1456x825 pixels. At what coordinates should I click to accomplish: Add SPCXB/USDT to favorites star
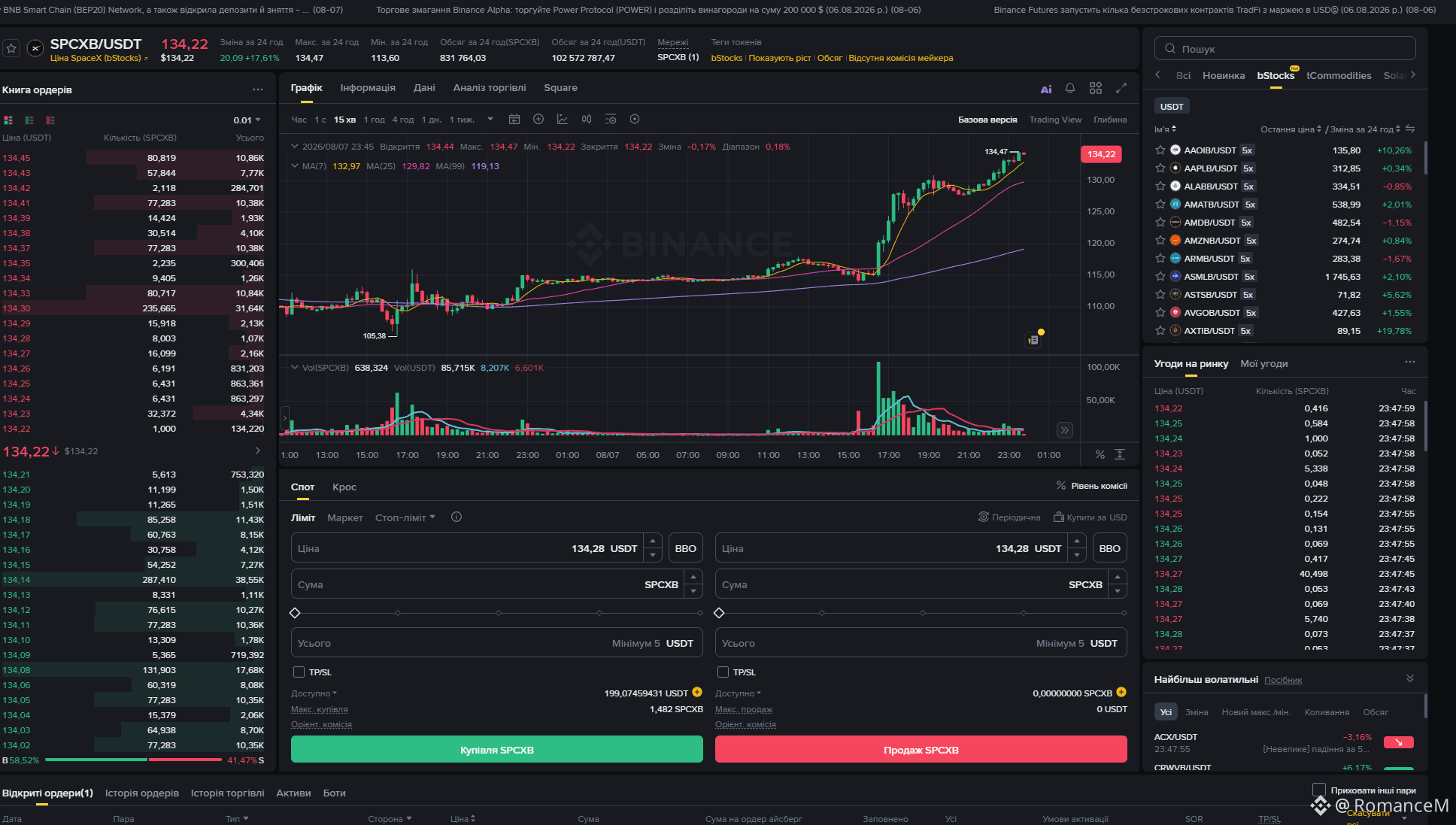coord(11,48)
